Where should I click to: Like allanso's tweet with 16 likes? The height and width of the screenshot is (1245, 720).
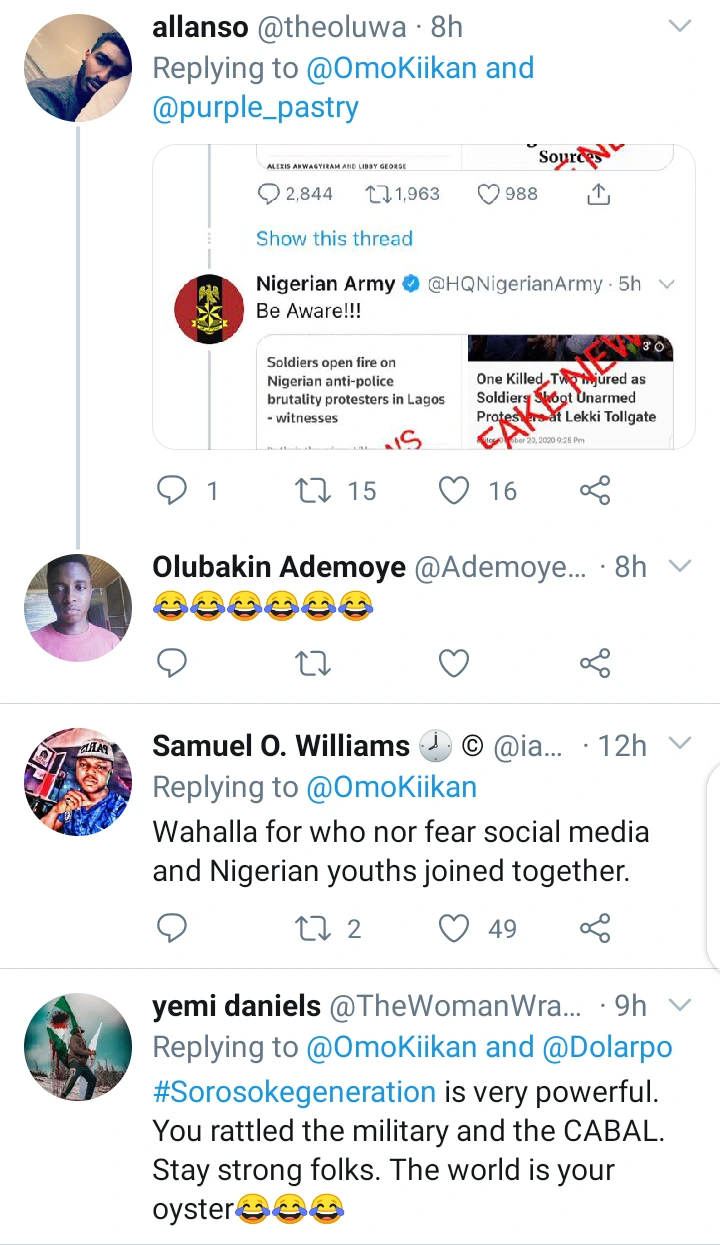pos(455,490)
